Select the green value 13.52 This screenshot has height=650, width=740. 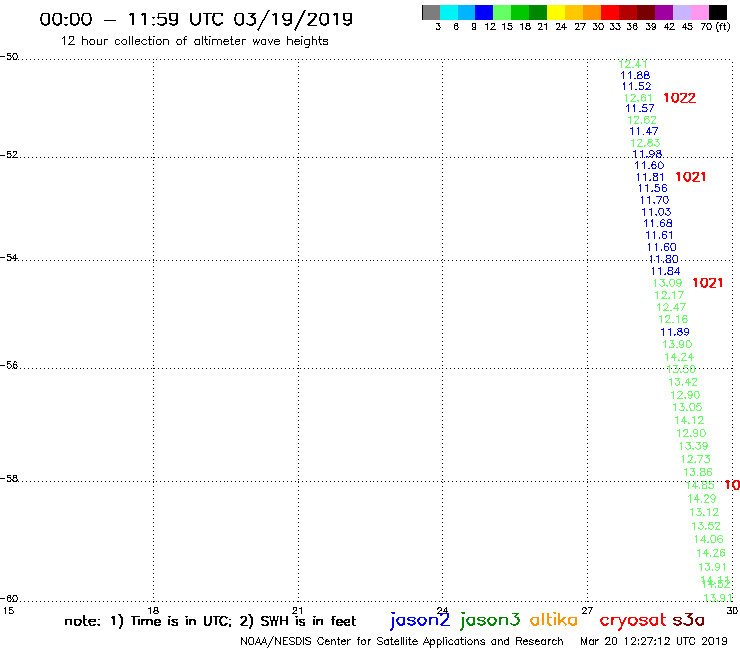pyautogui.click(x=706, y=526)
